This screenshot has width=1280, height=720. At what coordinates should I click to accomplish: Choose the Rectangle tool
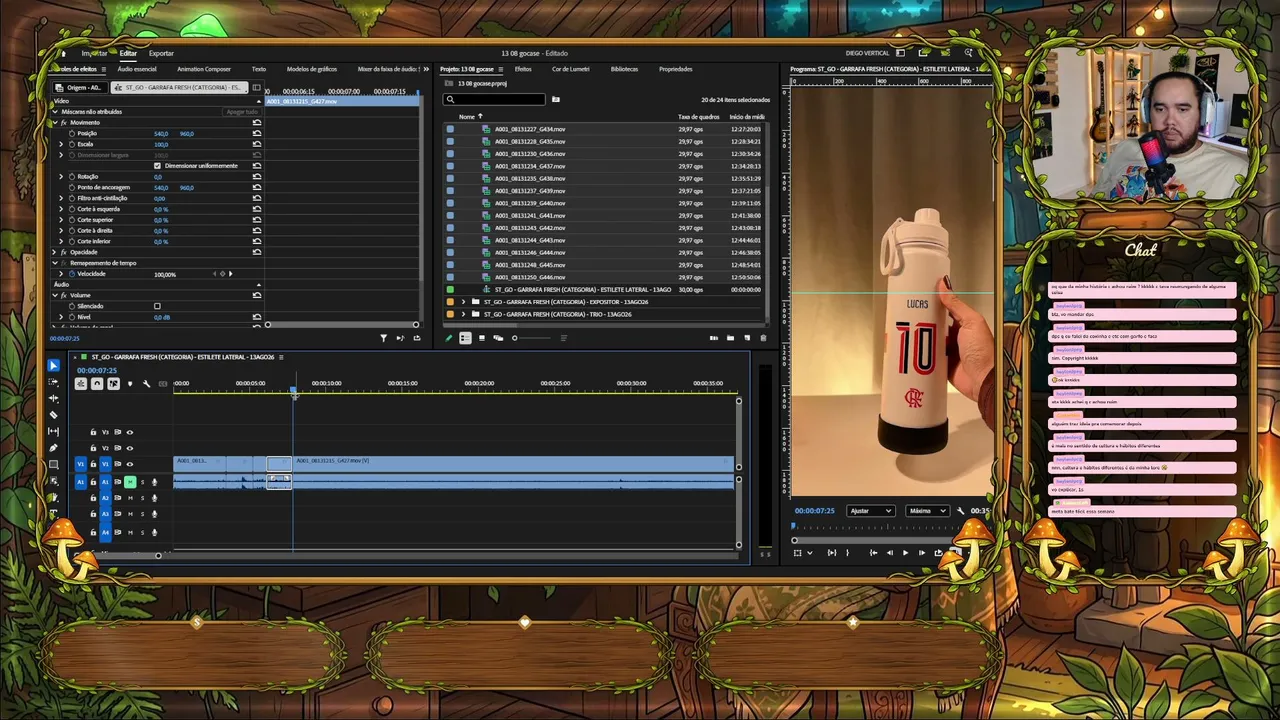54,464
